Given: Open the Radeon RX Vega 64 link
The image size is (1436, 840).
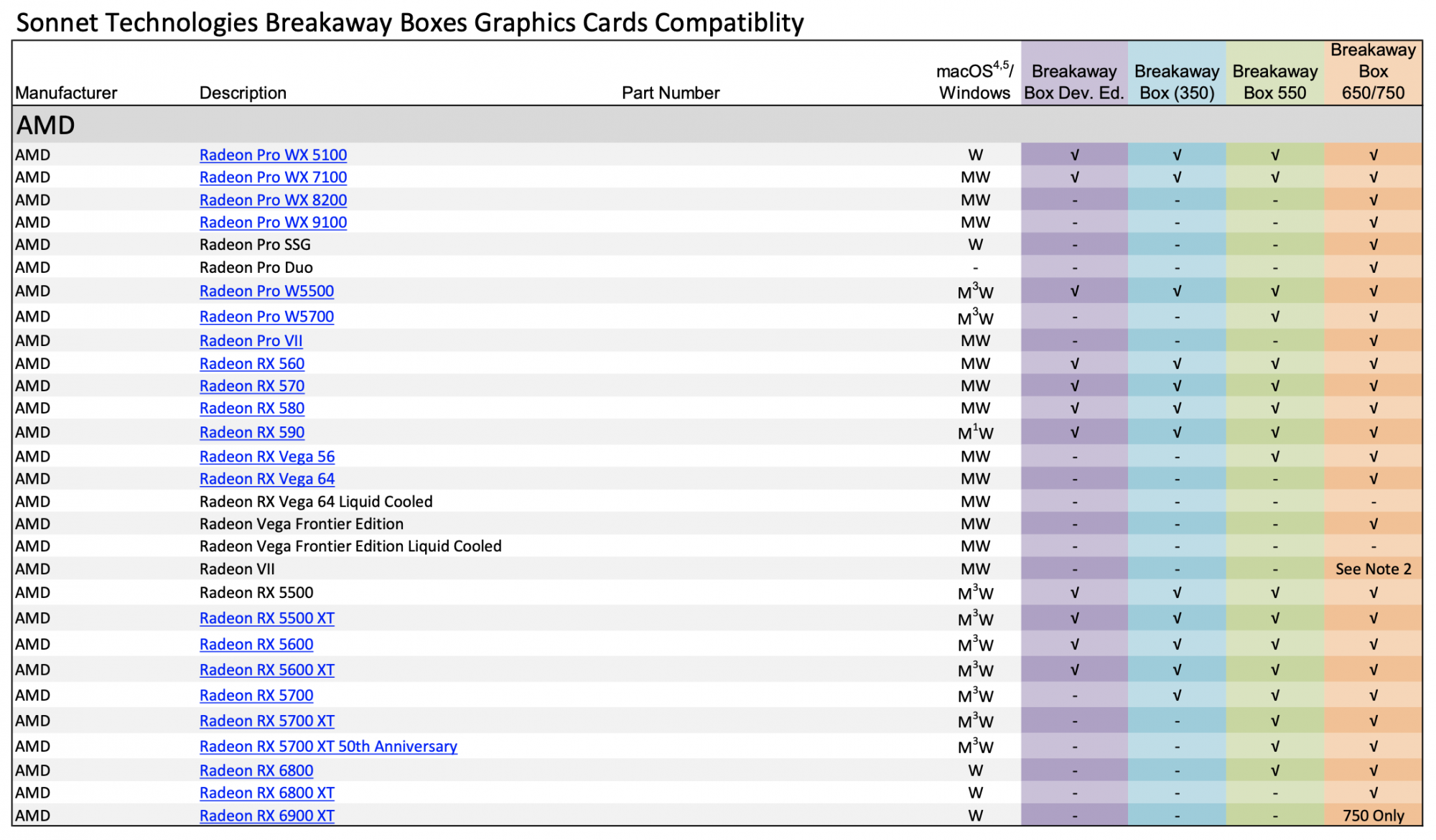Looking at the screenshot, I should [x=267, y=479].
